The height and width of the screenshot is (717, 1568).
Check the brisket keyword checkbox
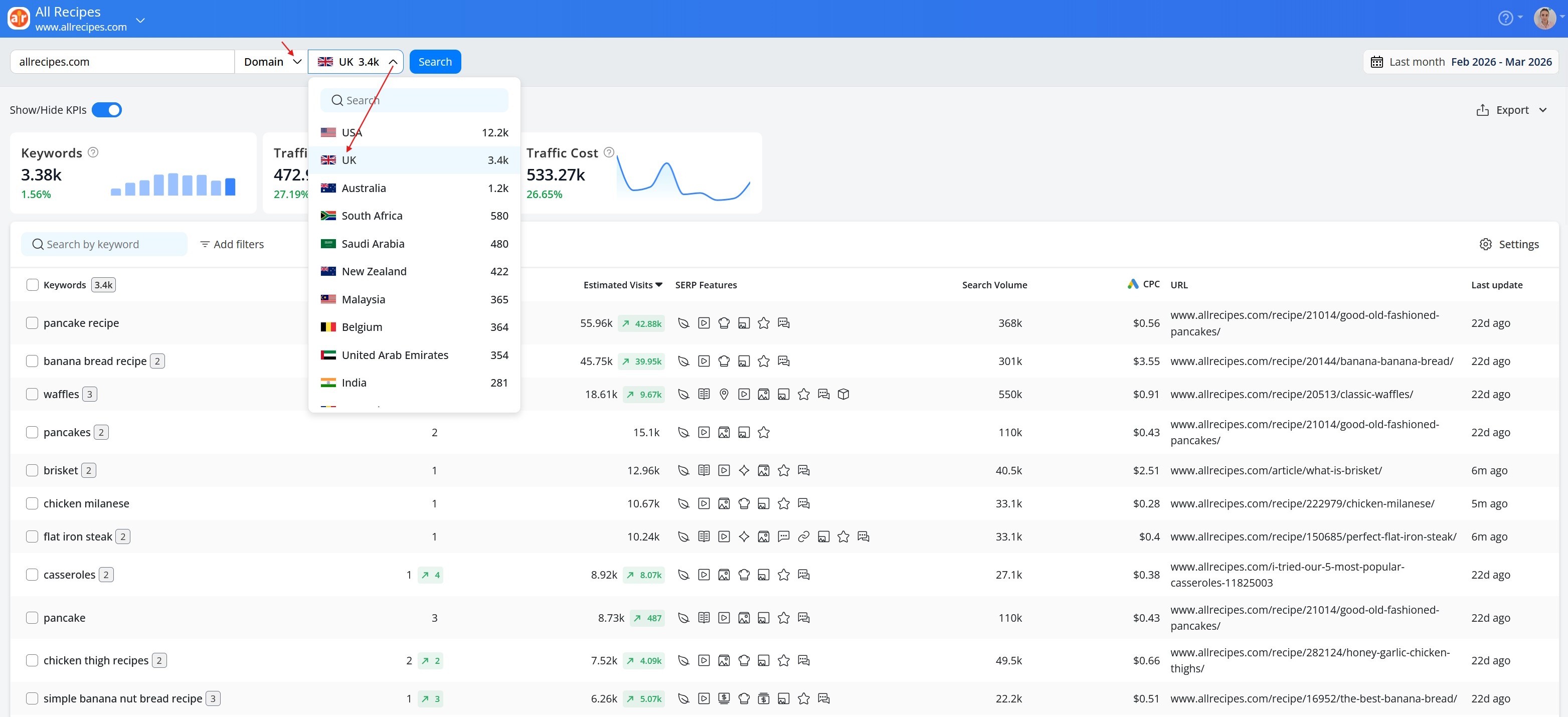[x=32, y=470]
